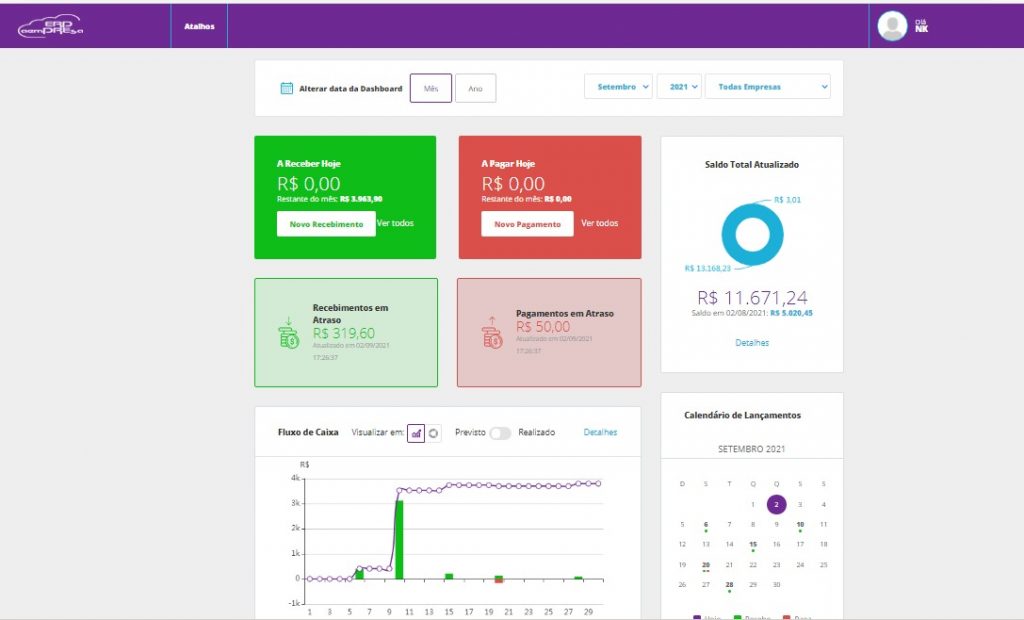Select day 15 in the calendar
This screenshot has height=620, width=1024.
(x=753, y=545)
